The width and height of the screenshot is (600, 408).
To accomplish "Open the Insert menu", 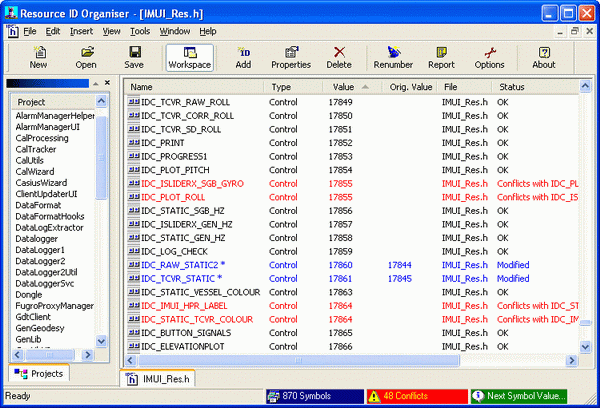I will click(x=81, y=31).
